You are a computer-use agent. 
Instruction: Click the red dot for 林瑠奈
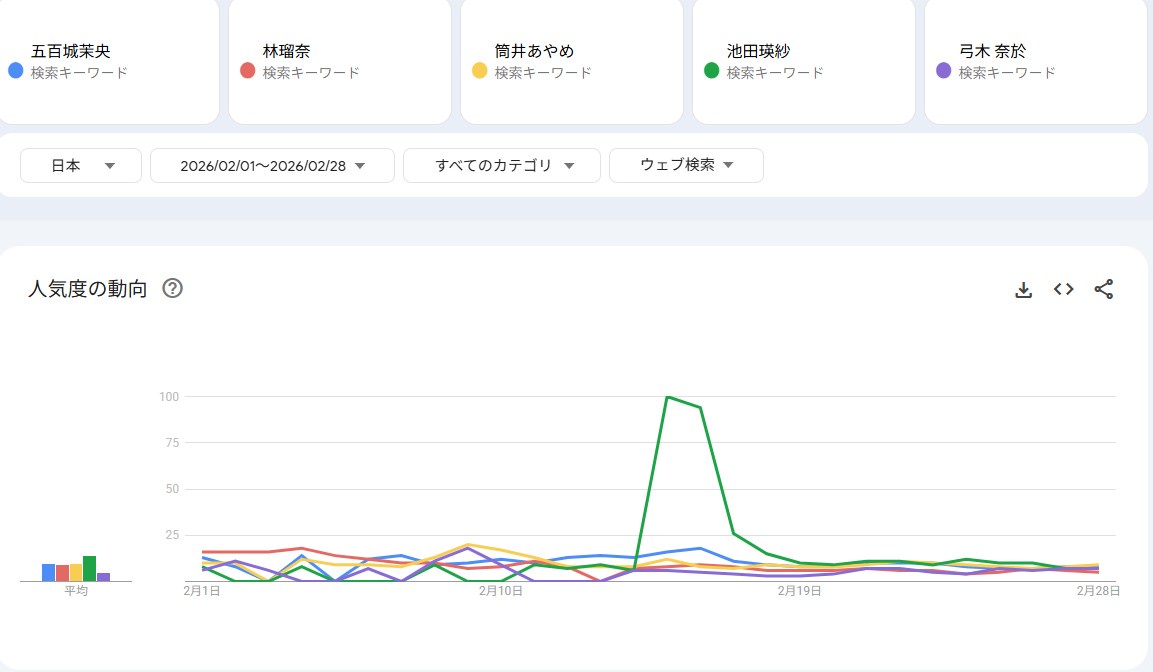[x=247, y=71]
